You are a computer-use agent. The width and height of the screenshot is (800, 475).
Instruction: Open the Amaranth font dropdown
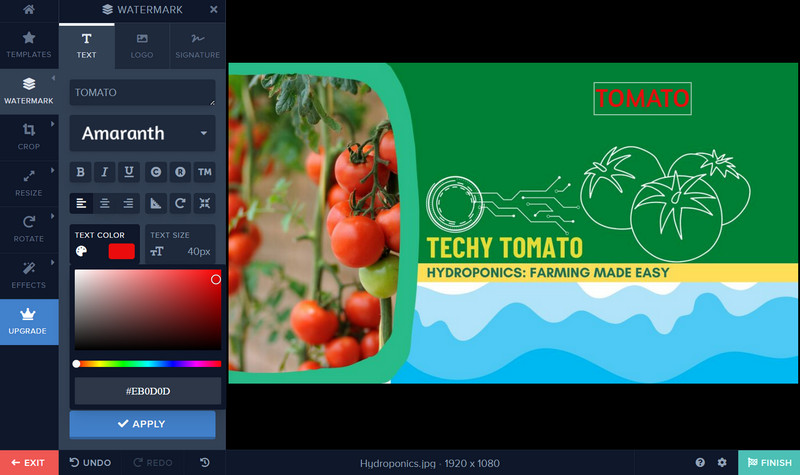click(142, 133)
